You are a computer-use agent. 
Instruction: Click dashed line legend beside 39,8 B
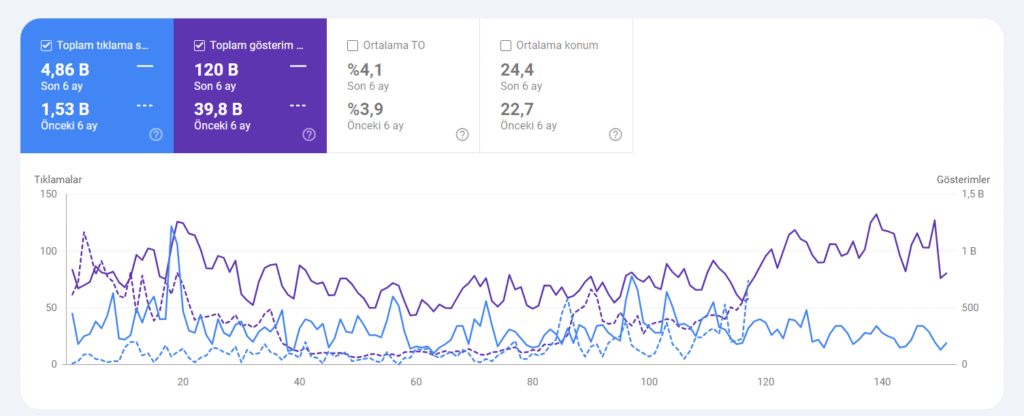pyautogui.click(x=298, y=105)
